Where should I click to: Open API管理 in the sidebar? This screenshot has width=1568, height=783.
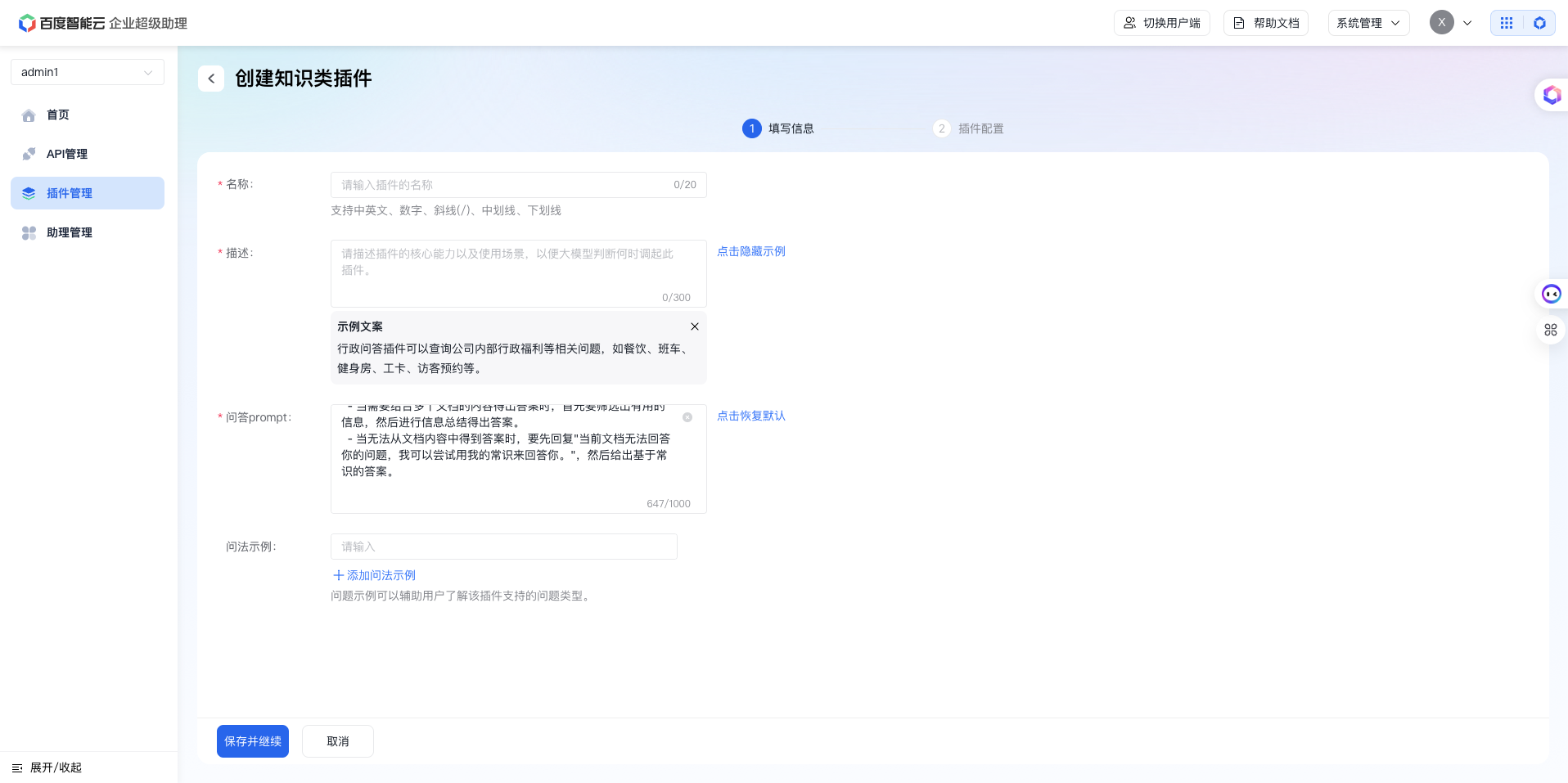pyautogui.click(x=88, y=154)
